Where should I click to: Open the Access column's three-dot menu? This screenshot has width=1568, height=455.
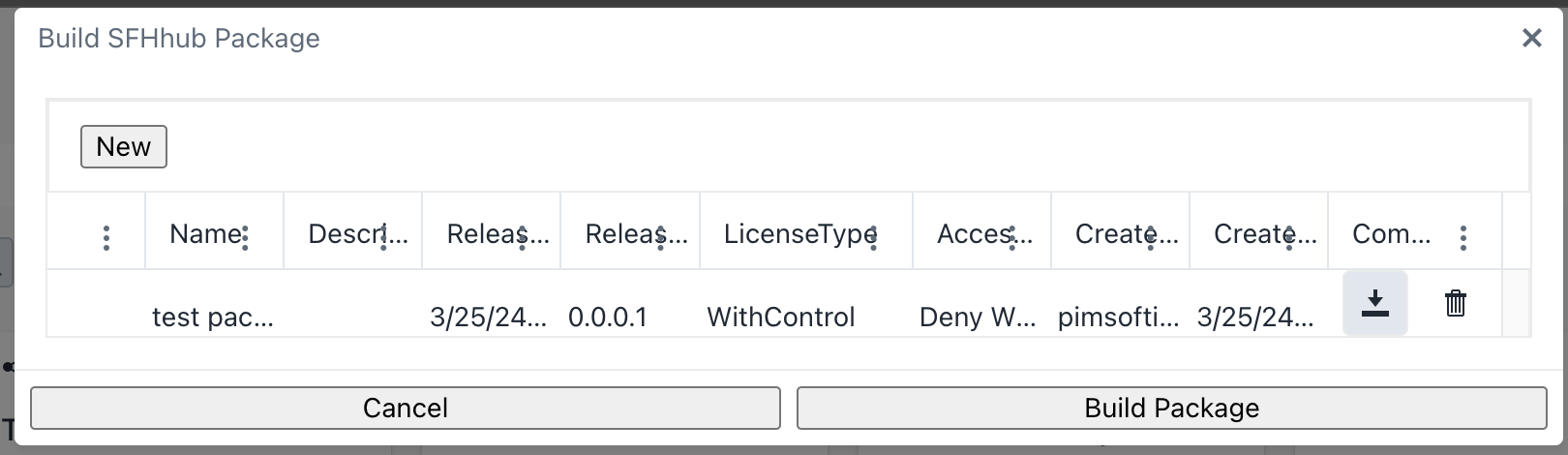click(1012, 237)
